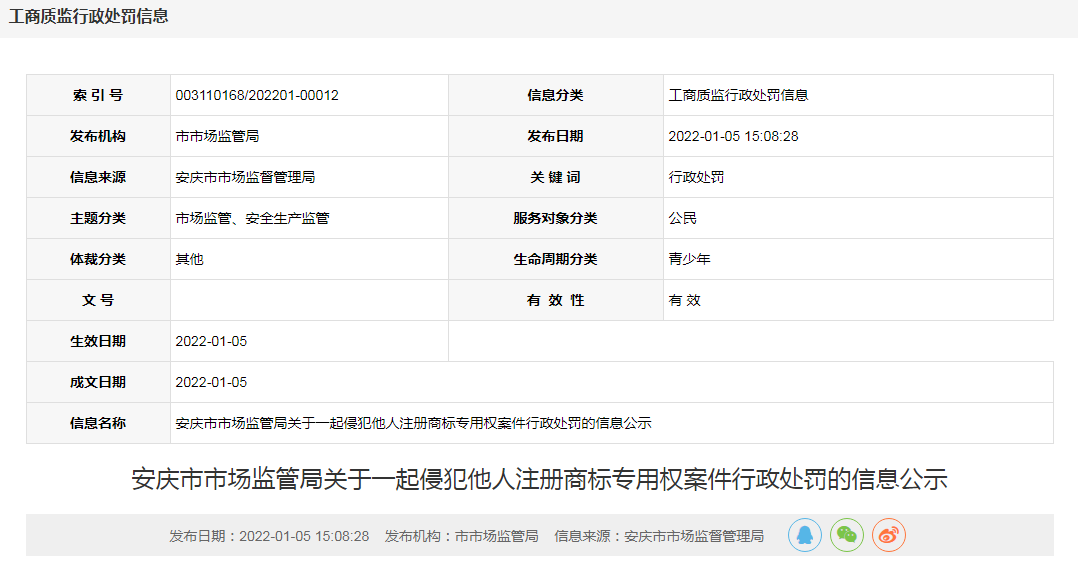This screenshot has height=565, width=1078.
Task: Click the gray bar 信息来源 text
Action: tap(659, 536)
